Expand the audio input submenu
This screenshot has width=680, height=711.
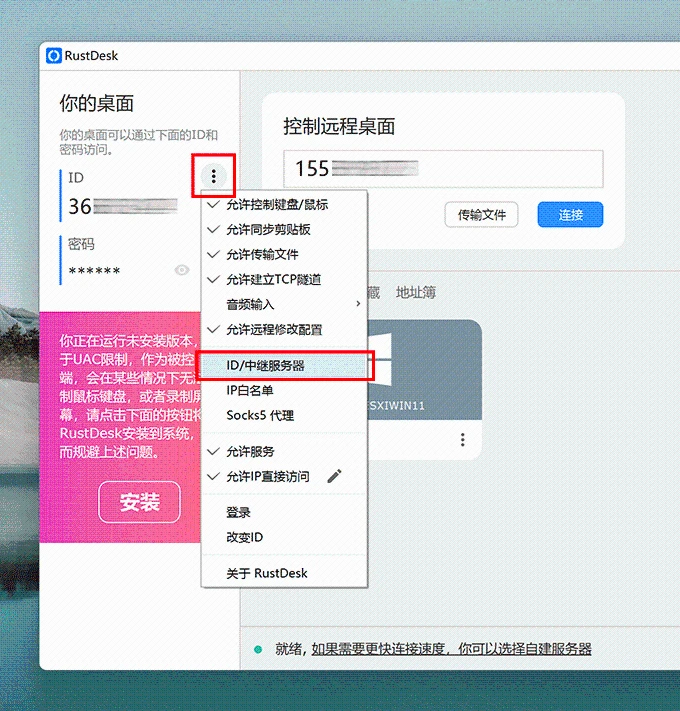pyautogui.click(x=284, y=304)
